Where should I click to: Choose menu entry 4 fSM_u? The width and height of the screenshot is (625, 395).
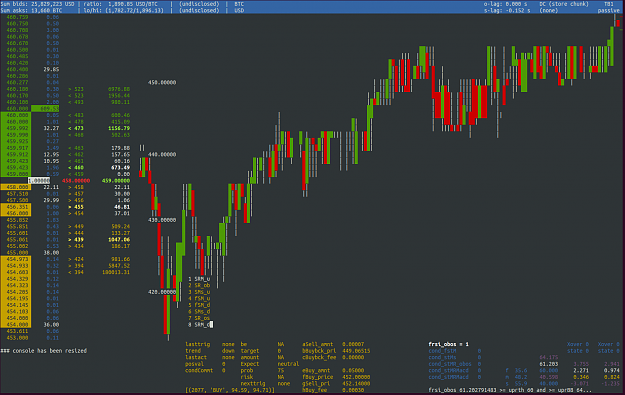pyautogui.click(x=199, y=299)
